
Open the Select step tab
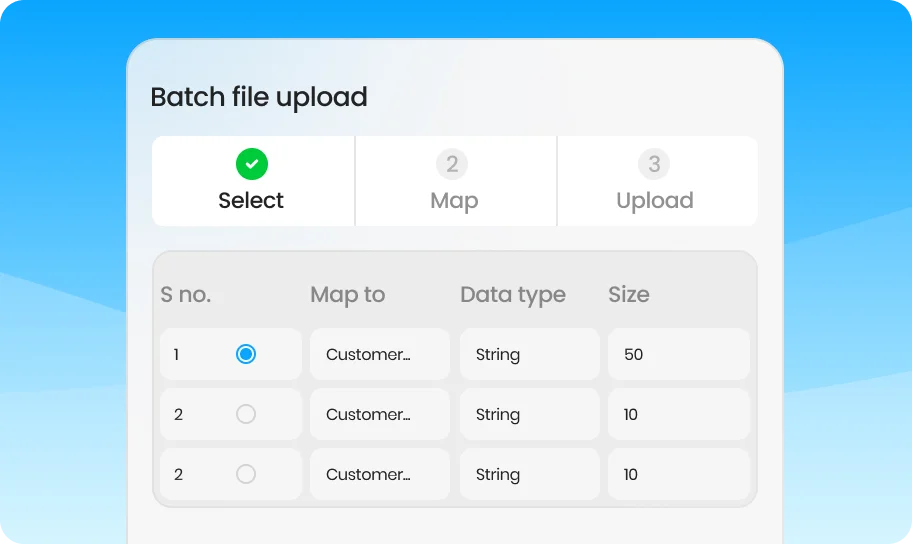pyautogui.click(x=253, y=181)
